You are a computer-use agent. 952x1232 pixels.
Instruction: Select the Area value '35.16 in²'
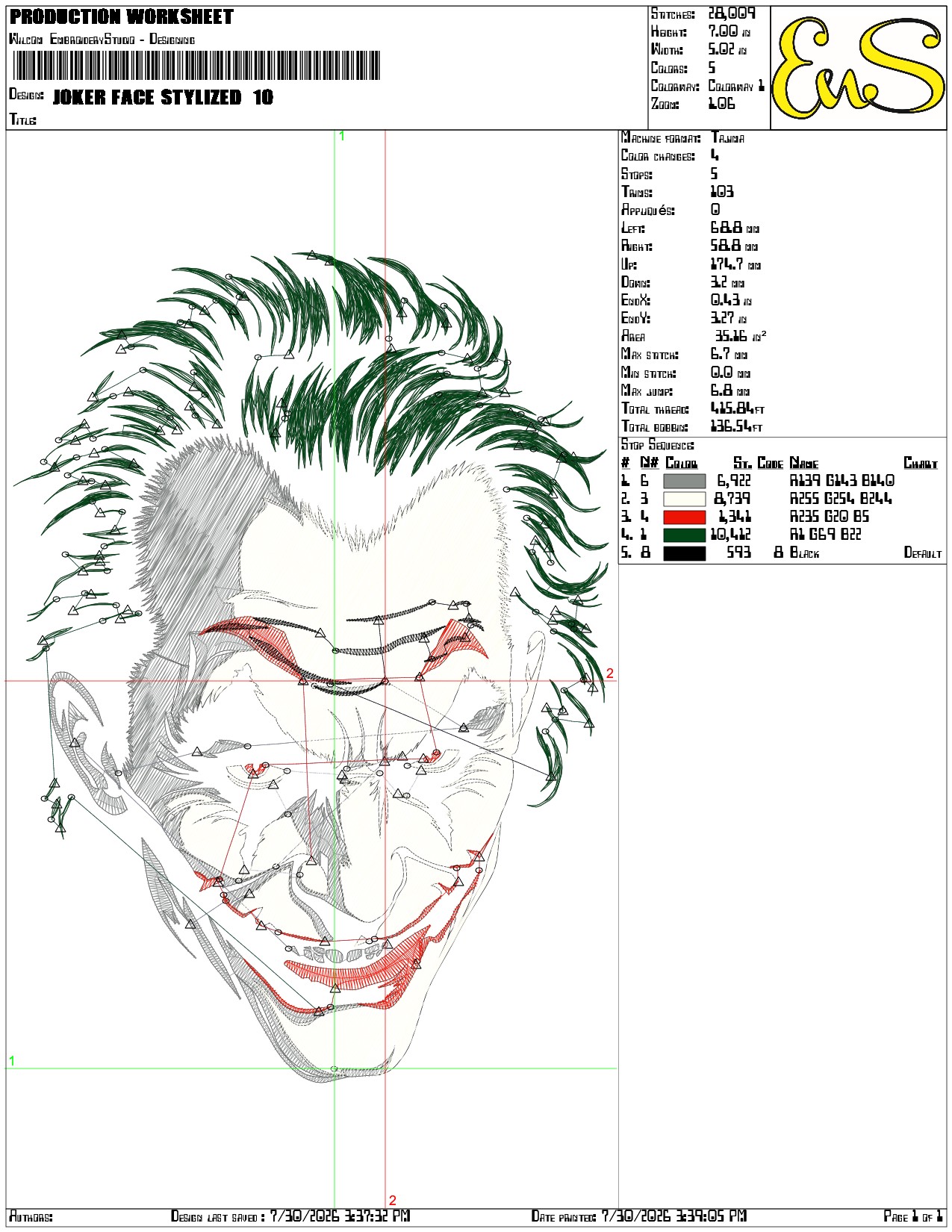[741, 336]
